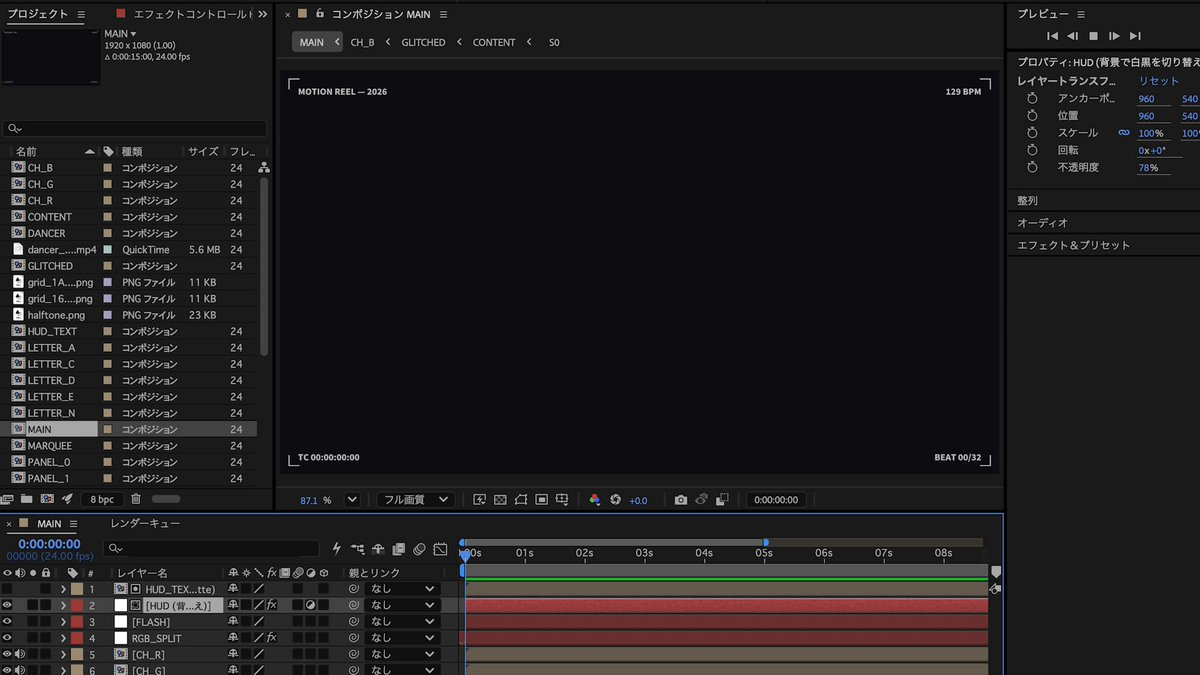
Task: Delete selected item with the trash icon
Action: [136, 498]
